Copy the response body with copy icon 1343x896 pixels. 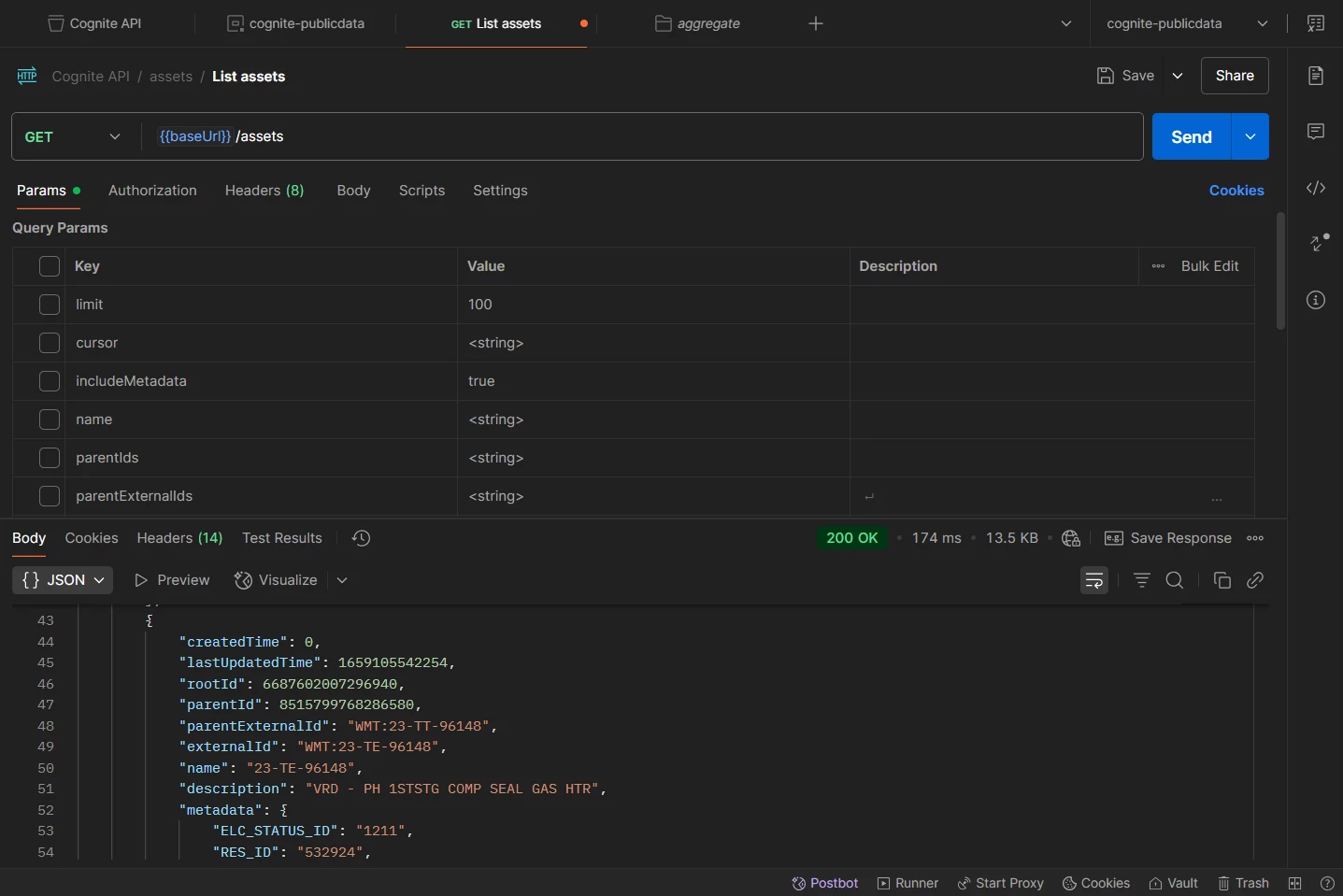pos(1222,580)
